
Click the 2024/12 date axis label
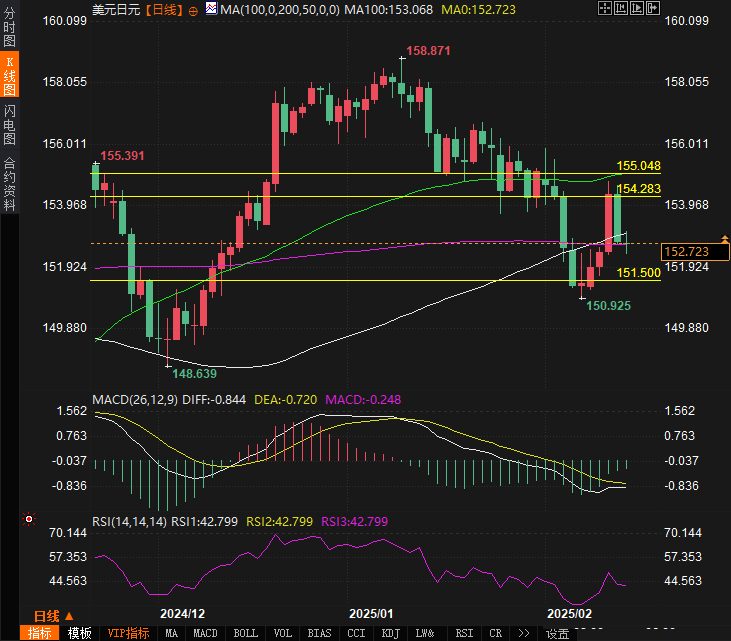[x=182, y=613]
